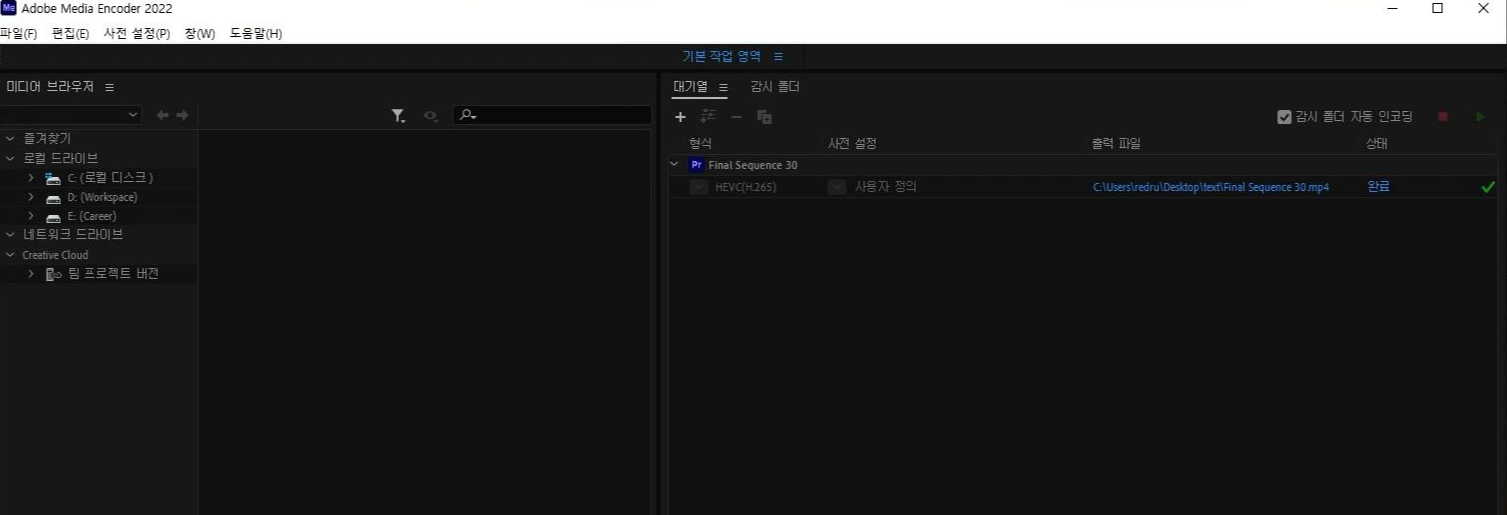Collapse the 즐겨찾기 section

10,139
